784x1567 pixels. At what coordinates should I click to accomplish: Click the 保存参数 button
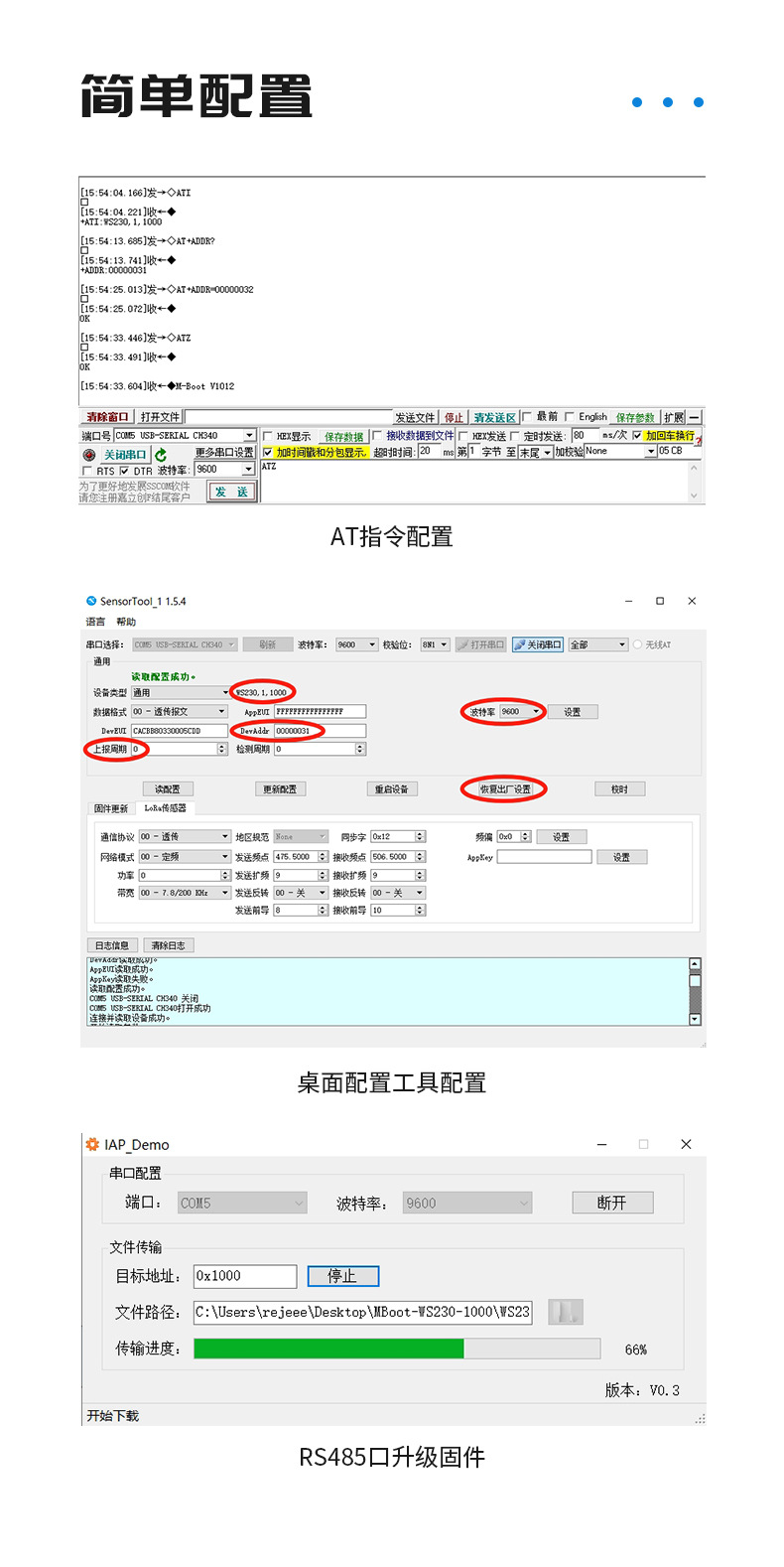click(x=635, y=417)
